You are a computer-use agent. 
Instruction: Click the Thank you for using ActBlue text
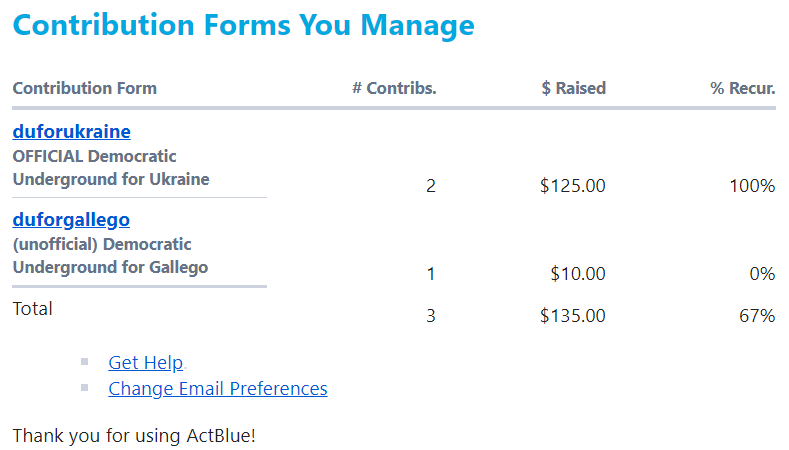[134, 436]
